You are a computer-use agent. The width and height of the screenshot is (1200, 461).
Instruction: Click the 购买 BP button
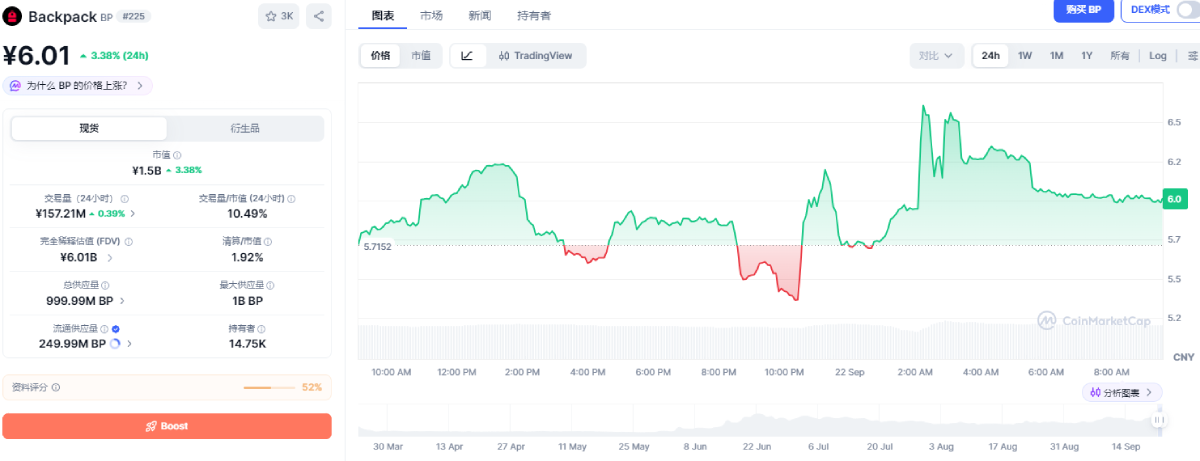click(1084, 10)
